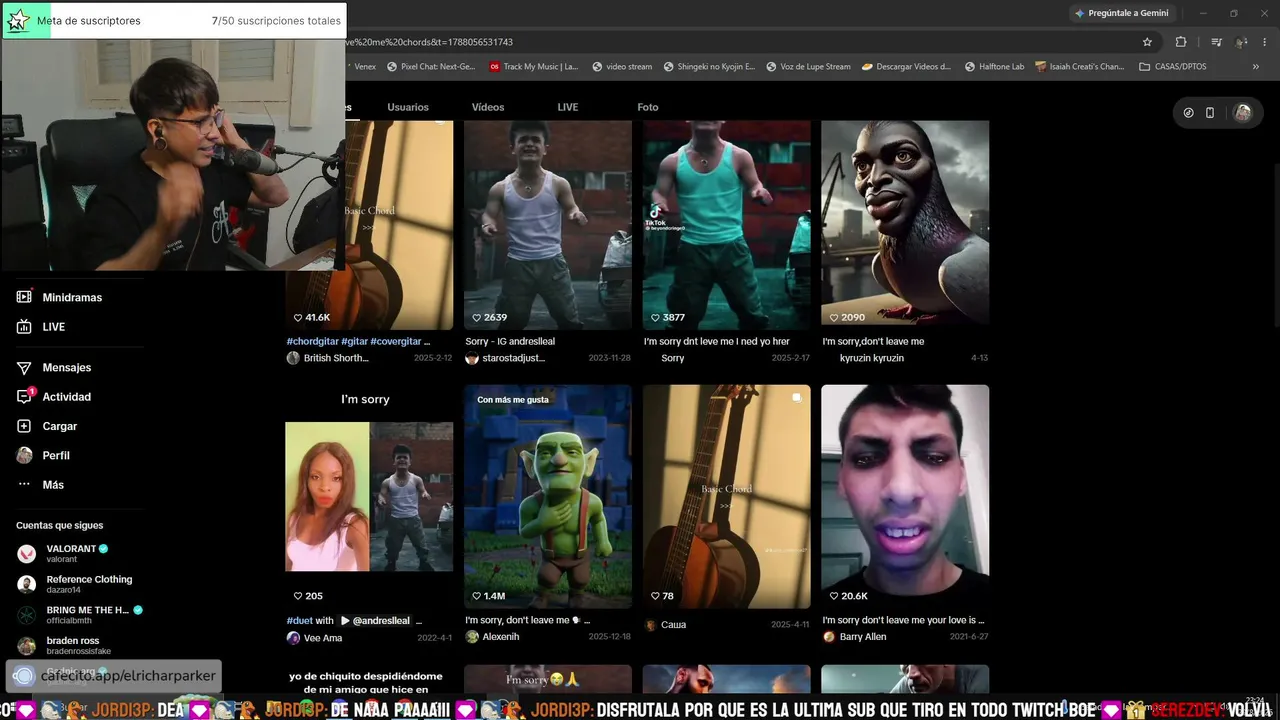Open the pigeon video with 2090 likes
Viewport: 1280px width, 720px height.
(905, 225)
